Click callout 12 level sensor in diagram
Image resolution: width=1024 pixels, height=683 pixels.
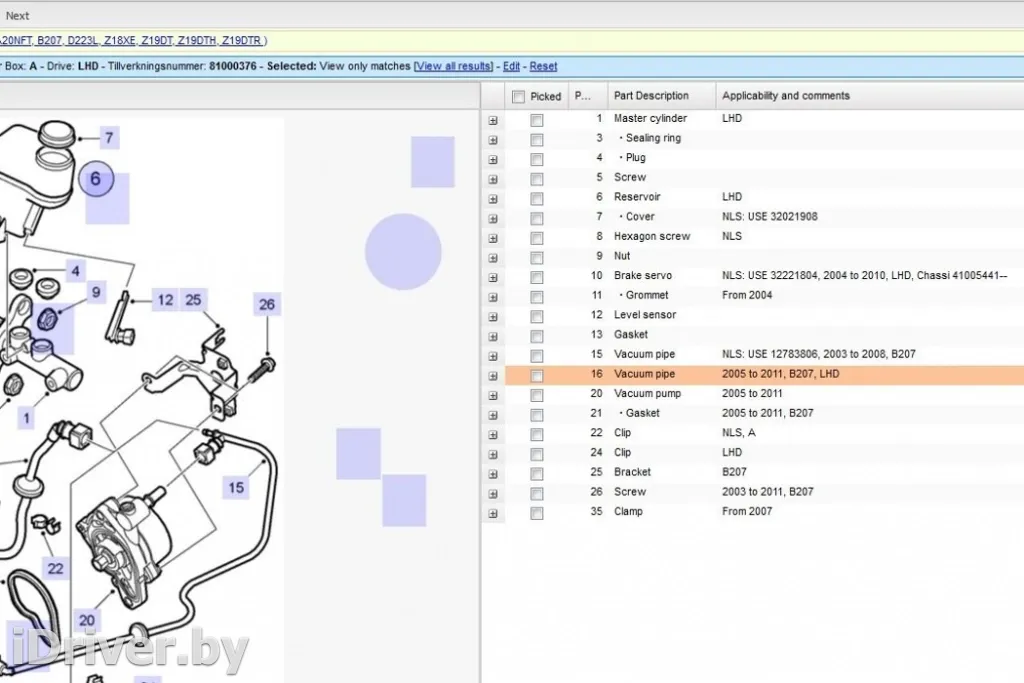click(x=165, y=299)
